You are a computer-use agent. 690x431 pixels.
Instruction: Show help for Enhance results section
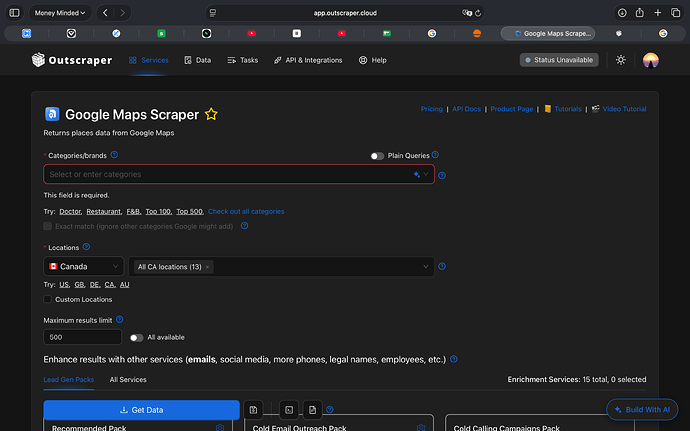tap(454, 359)
